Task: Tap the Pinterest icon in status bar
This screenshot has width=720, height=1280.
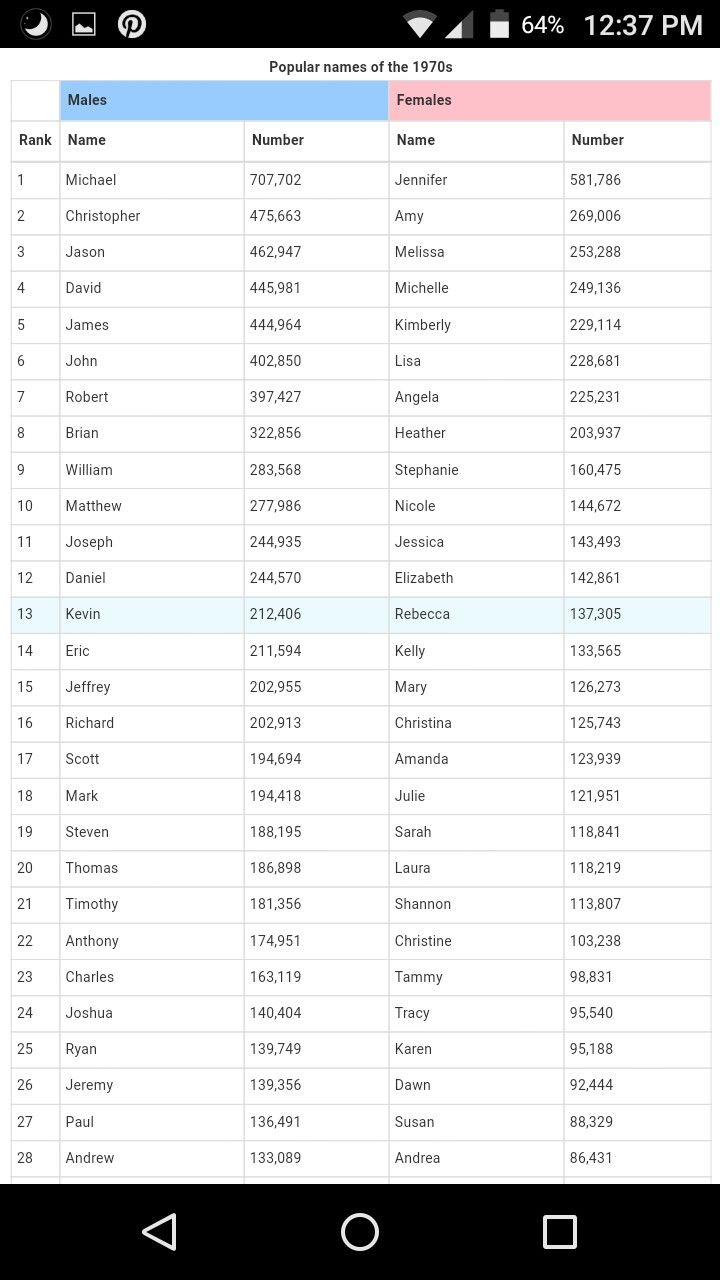Action: tap(132, 24)
